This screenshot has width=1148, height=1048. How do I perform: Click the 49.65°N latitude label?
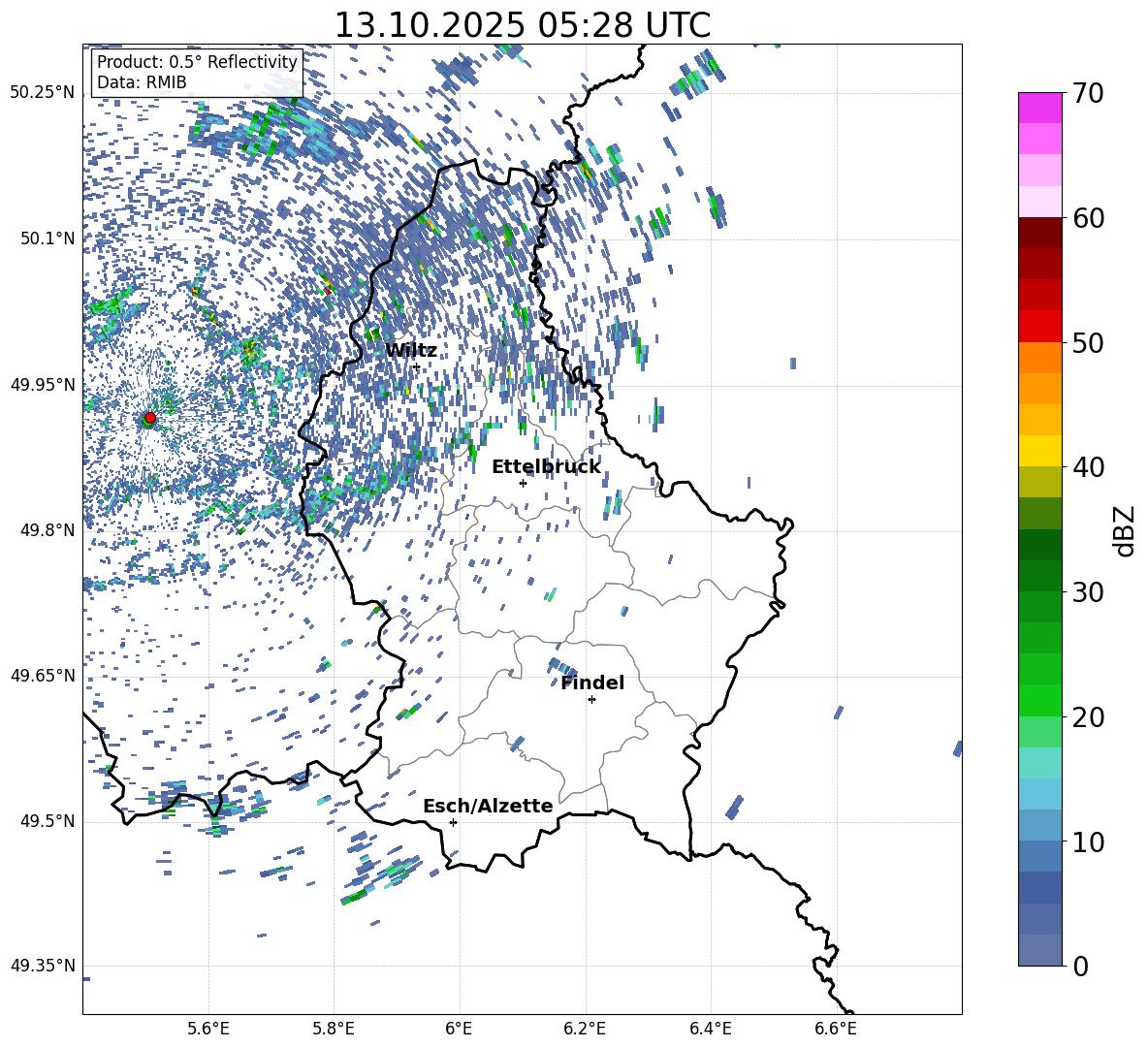tap(43, 675)
